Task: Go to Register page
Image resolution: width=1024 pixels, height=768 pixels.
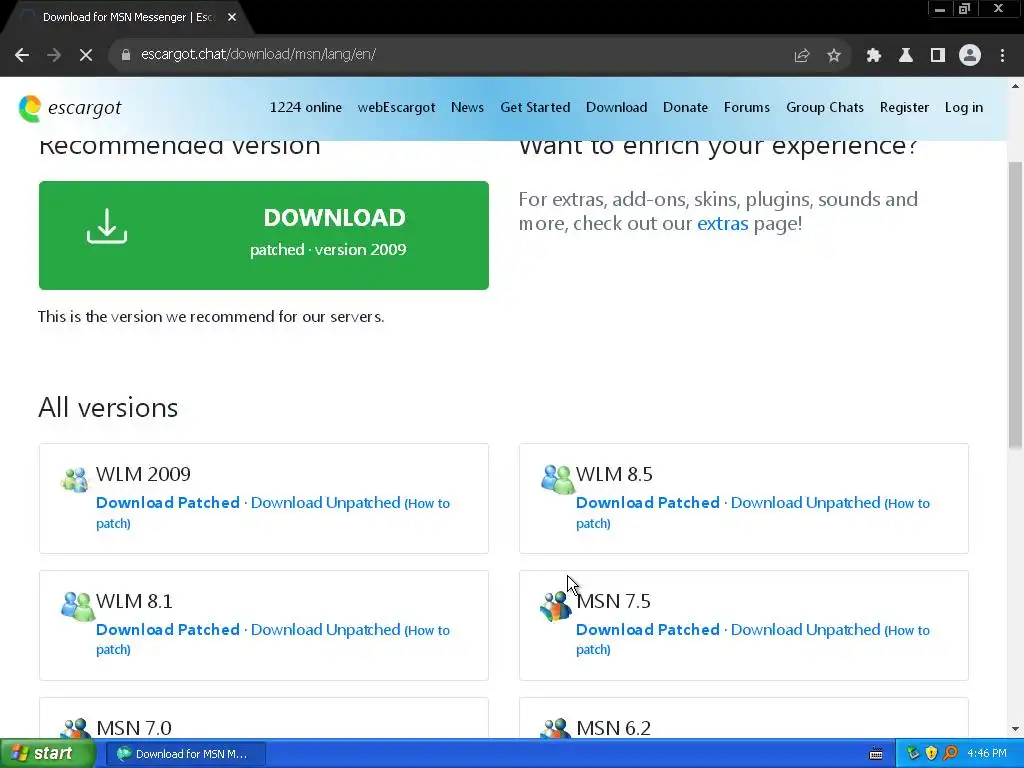Action: [x=904, y=108]
